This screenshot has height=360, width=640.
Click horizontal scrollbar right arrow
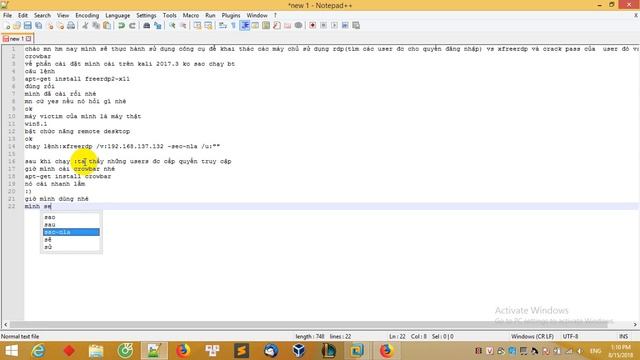pos(635,324)
